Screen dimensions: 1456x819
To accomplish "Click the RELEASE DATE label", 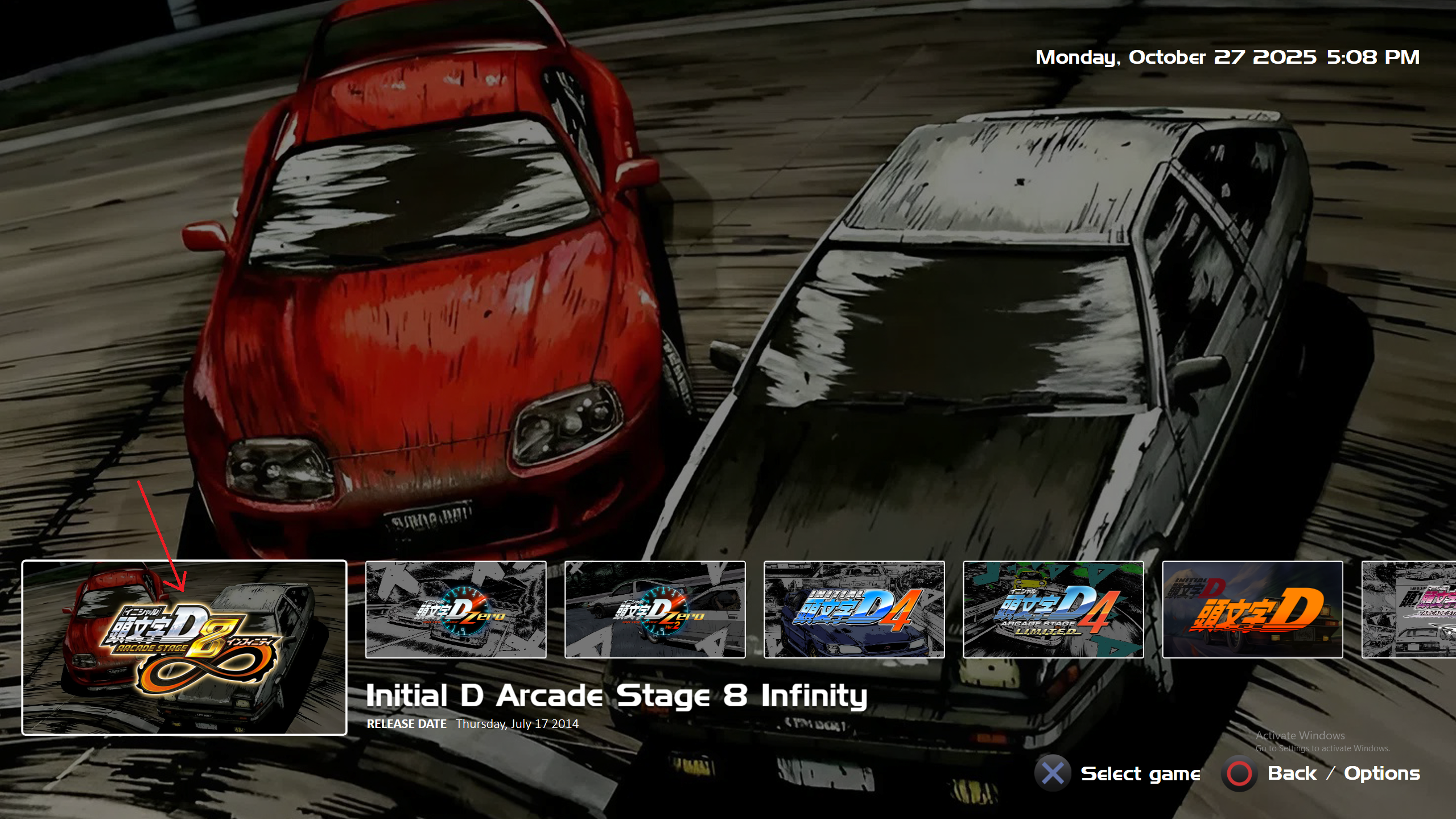I will [406, 724].
